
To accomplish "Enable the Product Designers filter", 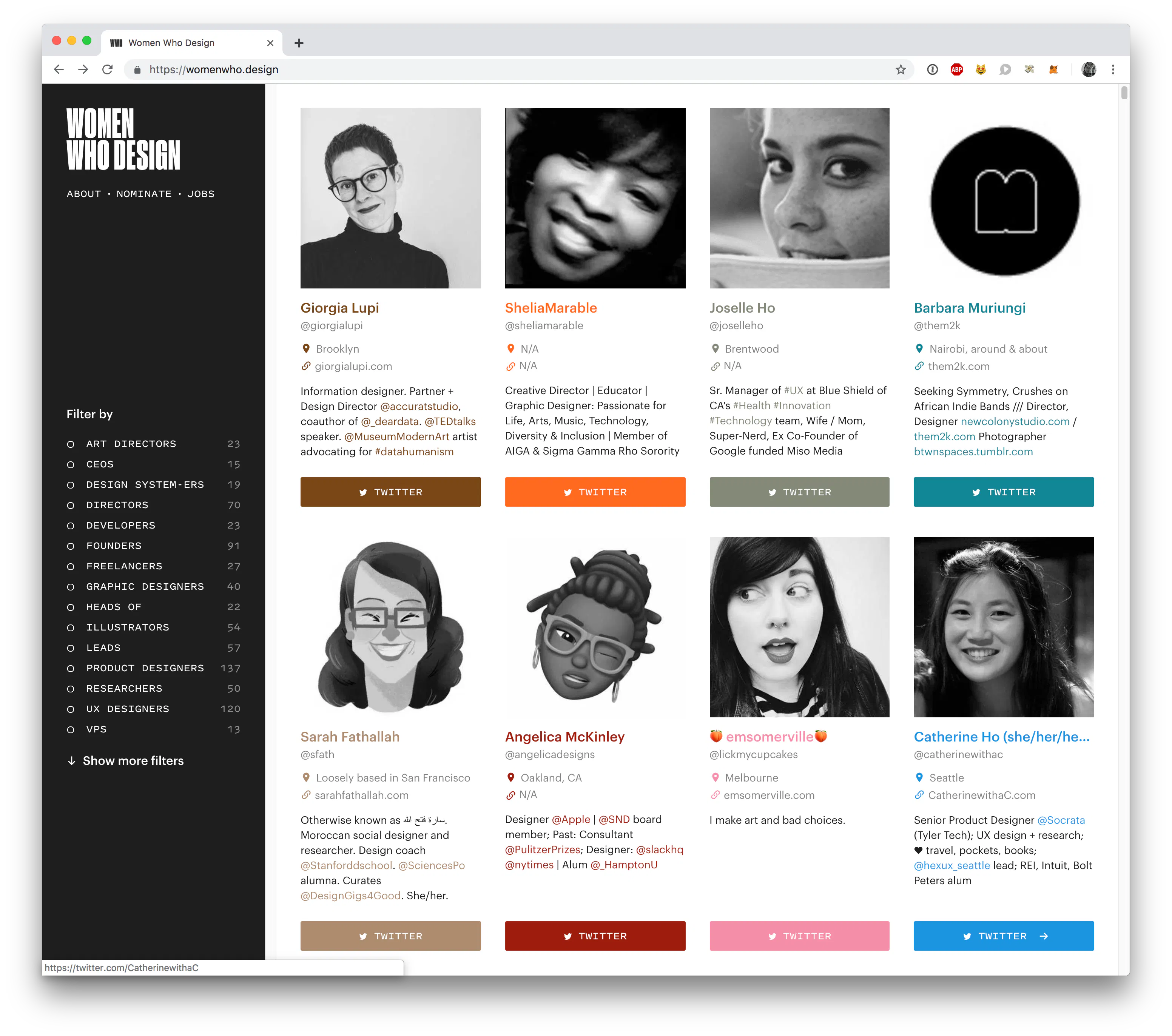I will tap(153, 668).
